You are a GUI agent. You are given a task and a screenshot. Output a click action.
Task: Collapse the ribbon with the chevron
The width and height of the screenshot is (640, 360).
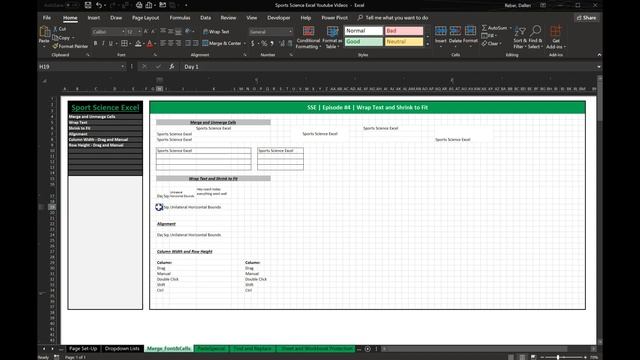pyautogui.click(x=599, y=55)
